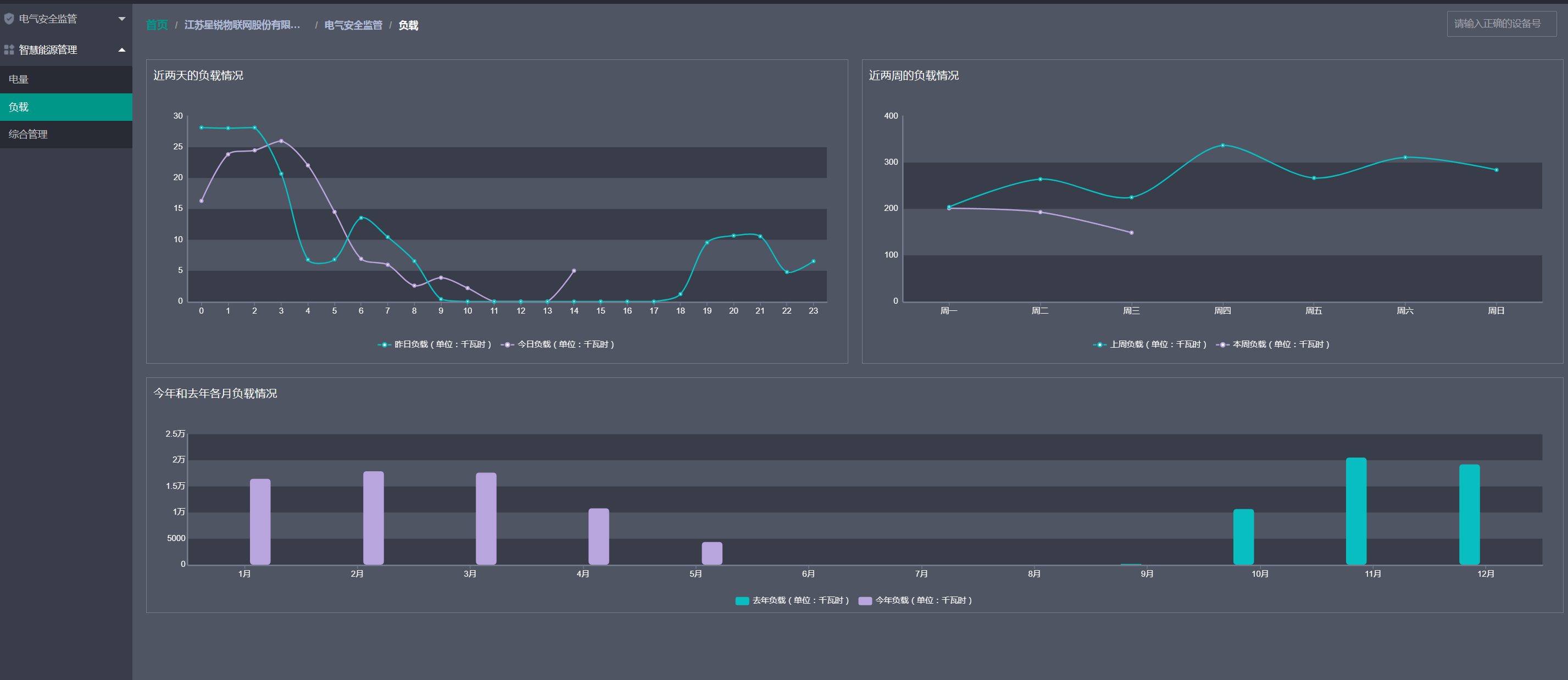Viewport: 1568px width, 680px height.
Task: Click the 昨日负载 point at hour 6
Action: [x=360, y=218]
